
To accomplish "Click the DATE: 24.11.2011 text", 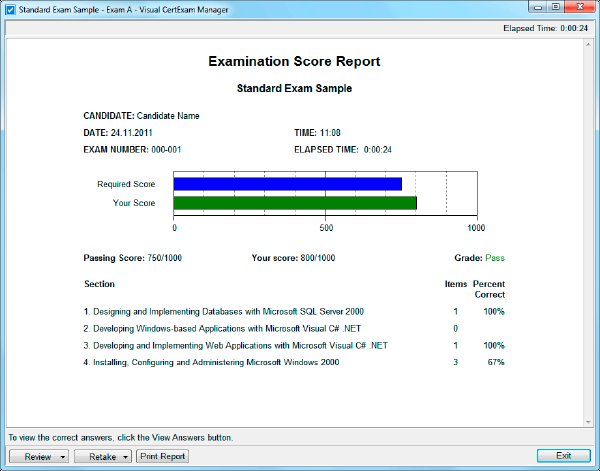I will pyautogui.click(x=118, y=133).
